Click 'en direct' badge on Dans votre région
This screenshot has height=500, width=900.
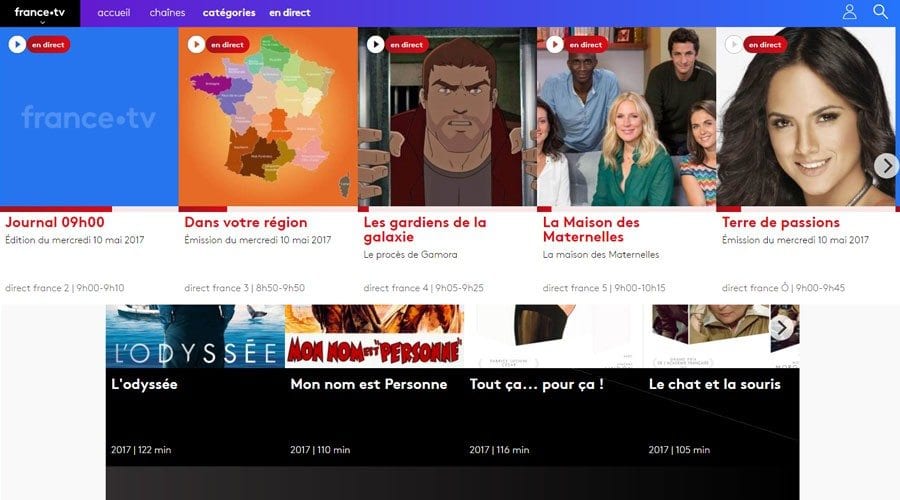point(227,44)
